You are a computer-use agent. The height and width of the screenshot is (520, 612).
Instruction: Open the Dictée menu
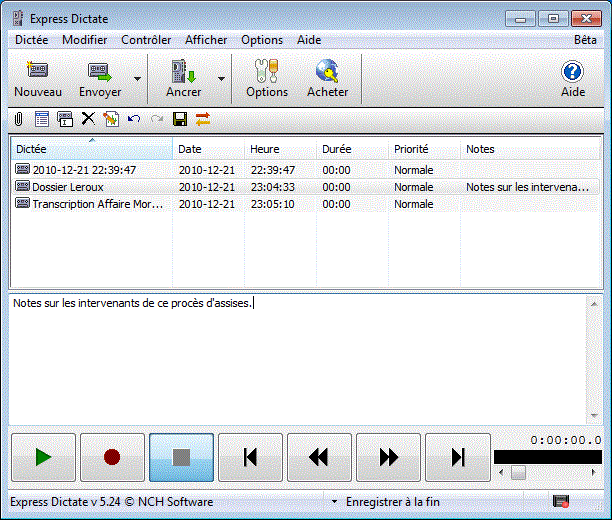(32, 40)
